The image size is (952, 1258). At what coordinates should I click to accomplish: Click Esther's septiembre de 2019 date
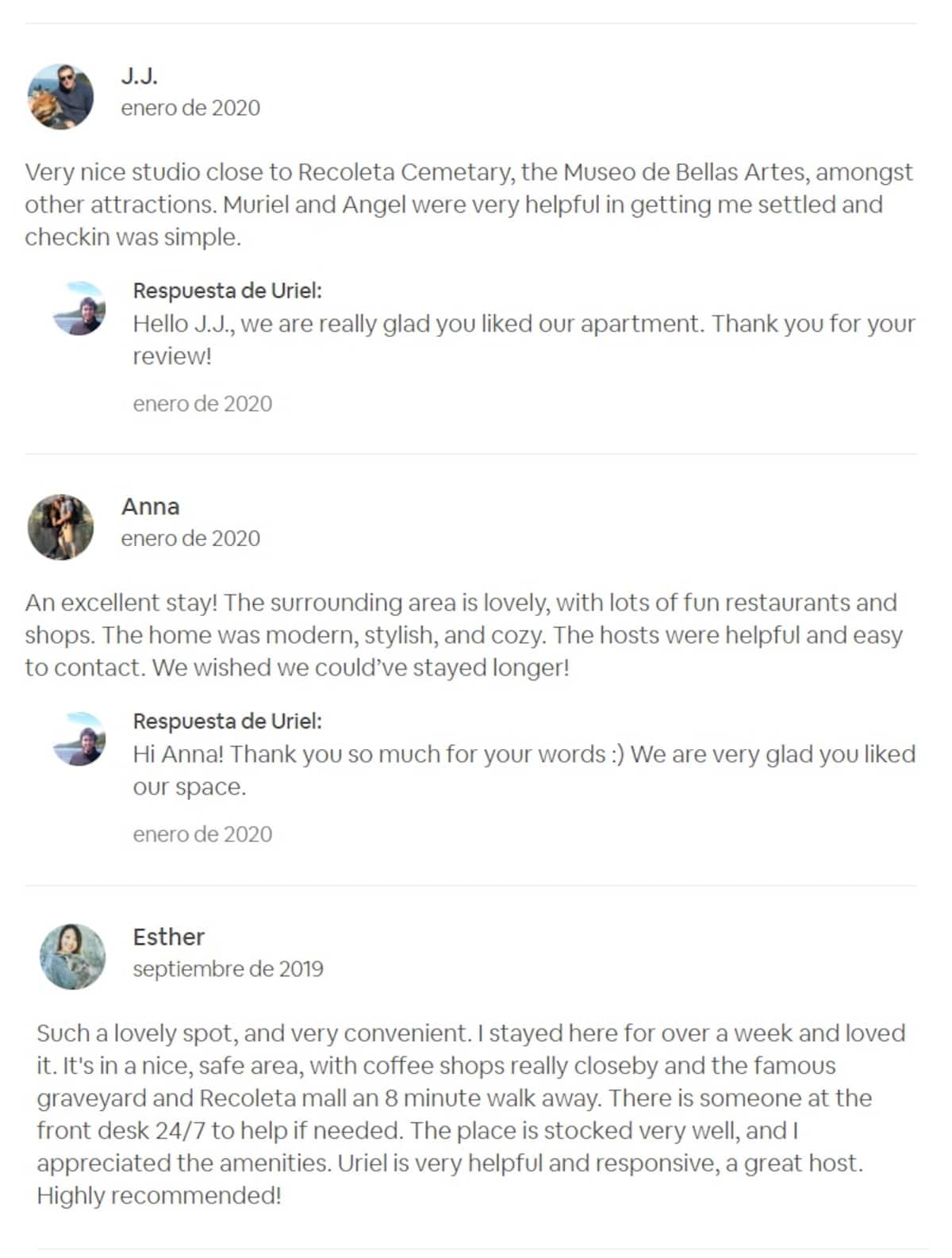pyautogui.click(x=228, y=968)
